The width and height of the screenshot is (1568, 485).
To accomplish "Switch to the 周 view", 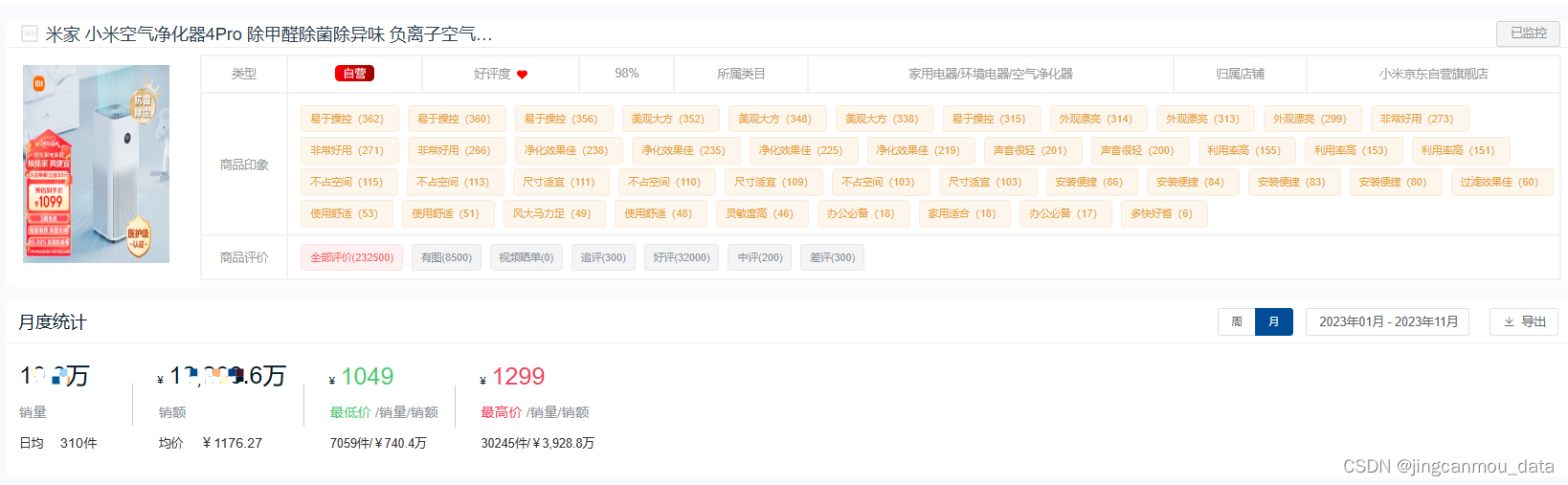I will tap(1237, 321).
